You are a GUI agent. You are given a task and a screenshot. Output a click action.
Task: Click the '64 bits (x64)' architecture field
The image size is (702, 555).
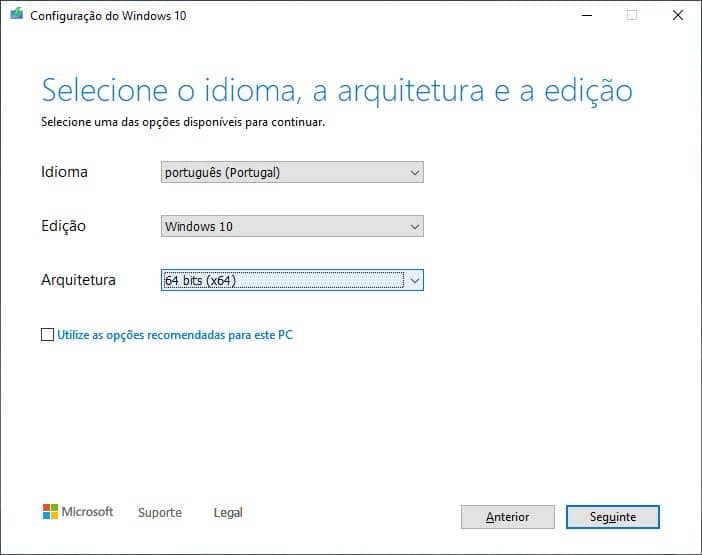[292, 280]
